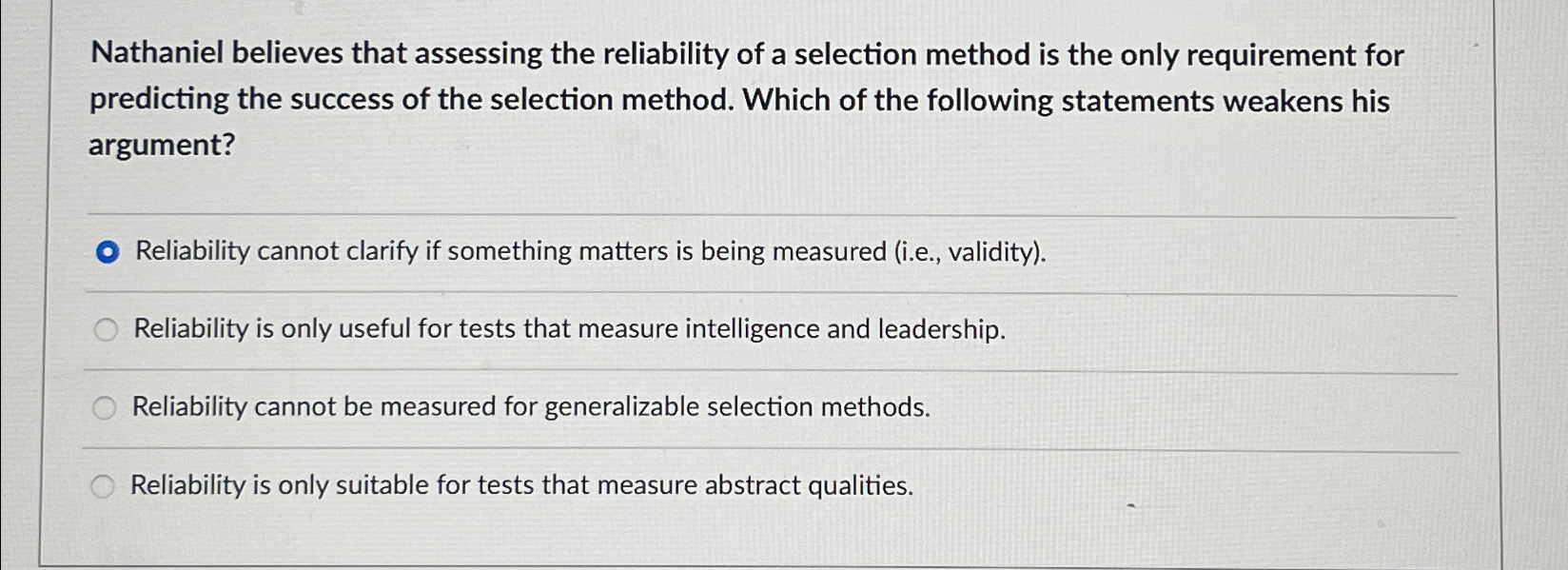
Task: Click the answer mentioning intelligence and leadership
Action: pos(569,329)
